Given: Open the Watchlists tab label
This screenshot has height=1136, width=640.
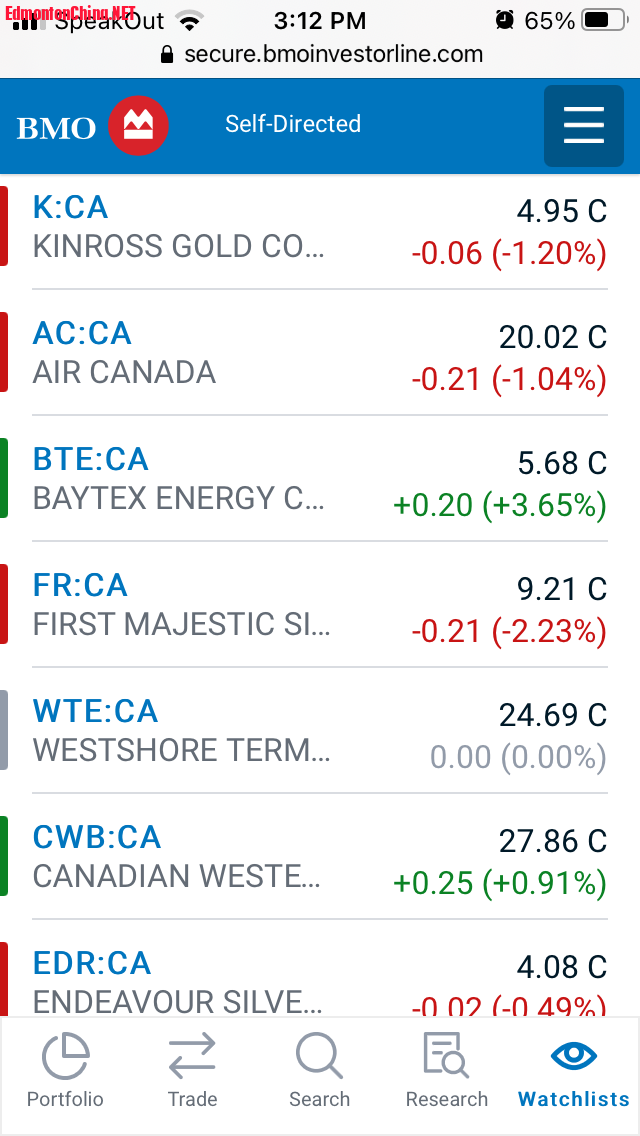Looking at the screenshot, I should point(574,1099).
